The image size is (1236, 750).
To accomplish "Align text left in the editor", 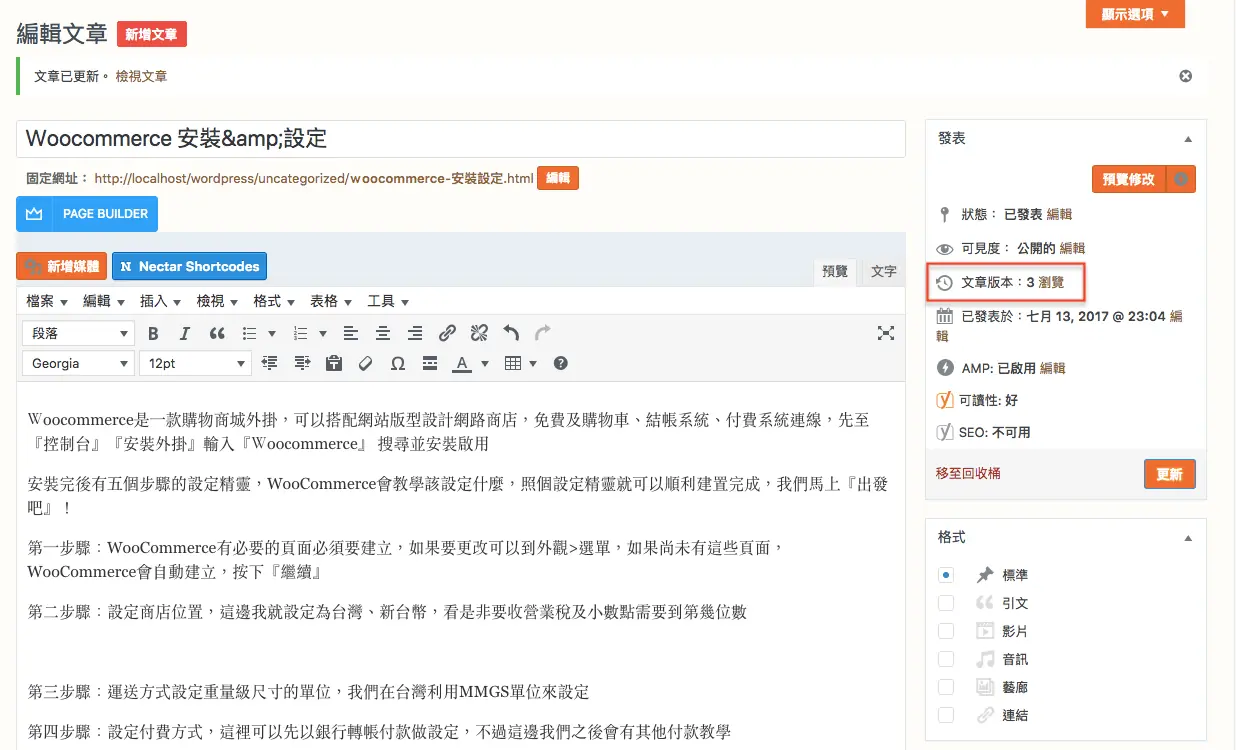I will click(350, 333).
